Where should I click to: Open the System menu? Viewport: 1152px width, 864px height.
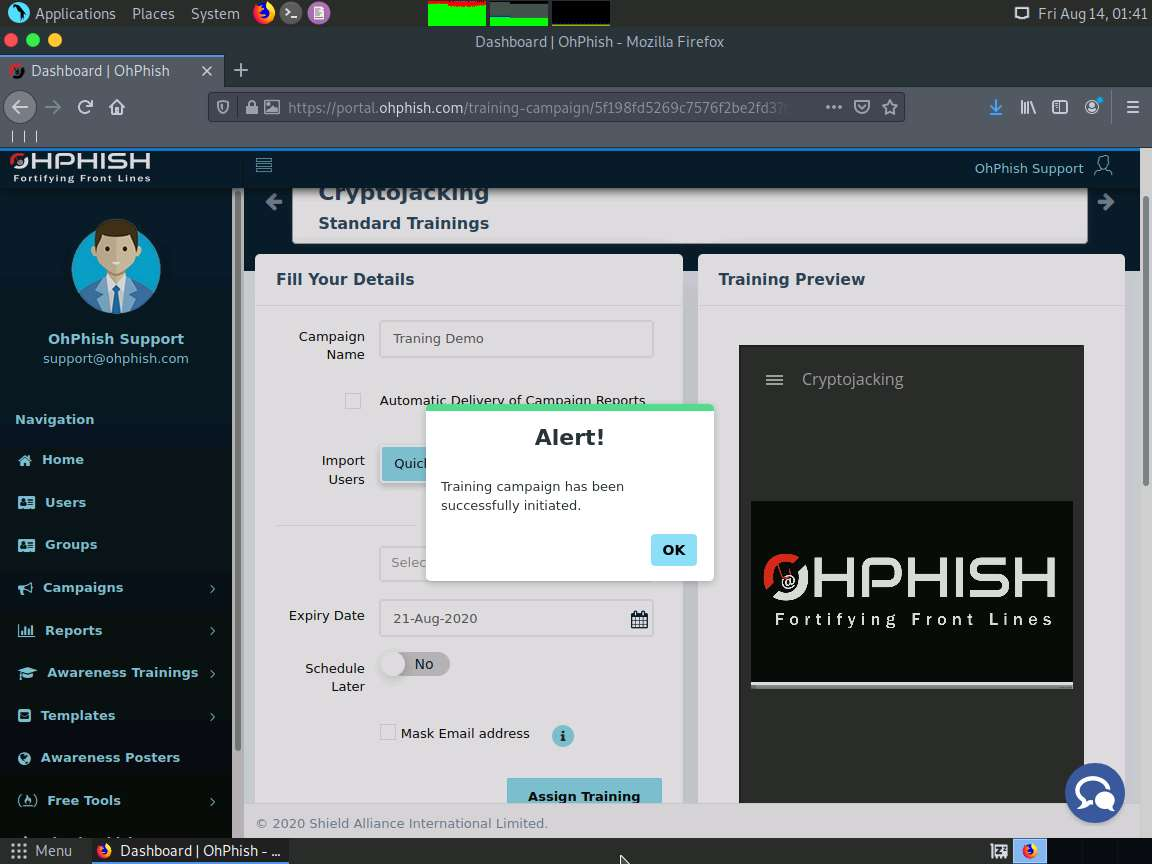[x=215, y=13]
